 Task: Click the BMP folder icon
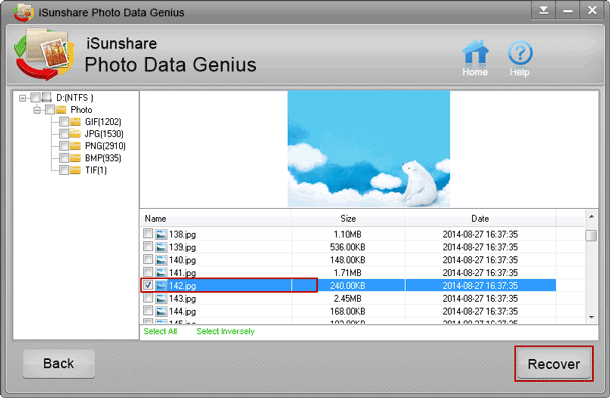tap(75, 158)
